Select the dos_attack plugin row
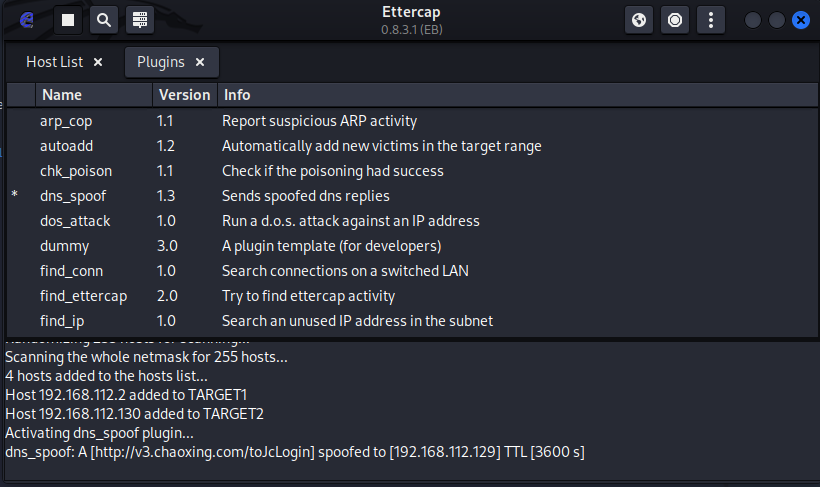Image resolution: width=820 pixels, height=487 pixels. (x=75, y=221)
